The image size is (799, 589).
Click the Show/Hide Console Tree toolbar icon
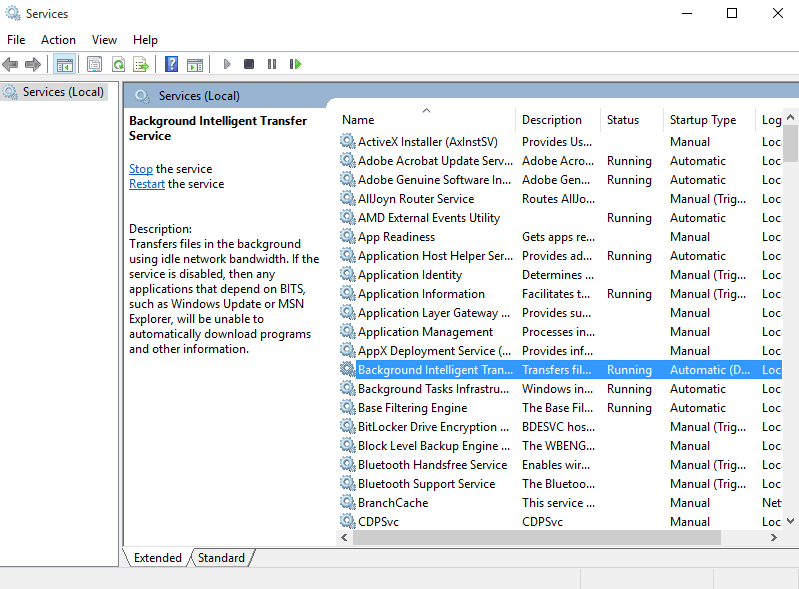click(x=65, y=64)
